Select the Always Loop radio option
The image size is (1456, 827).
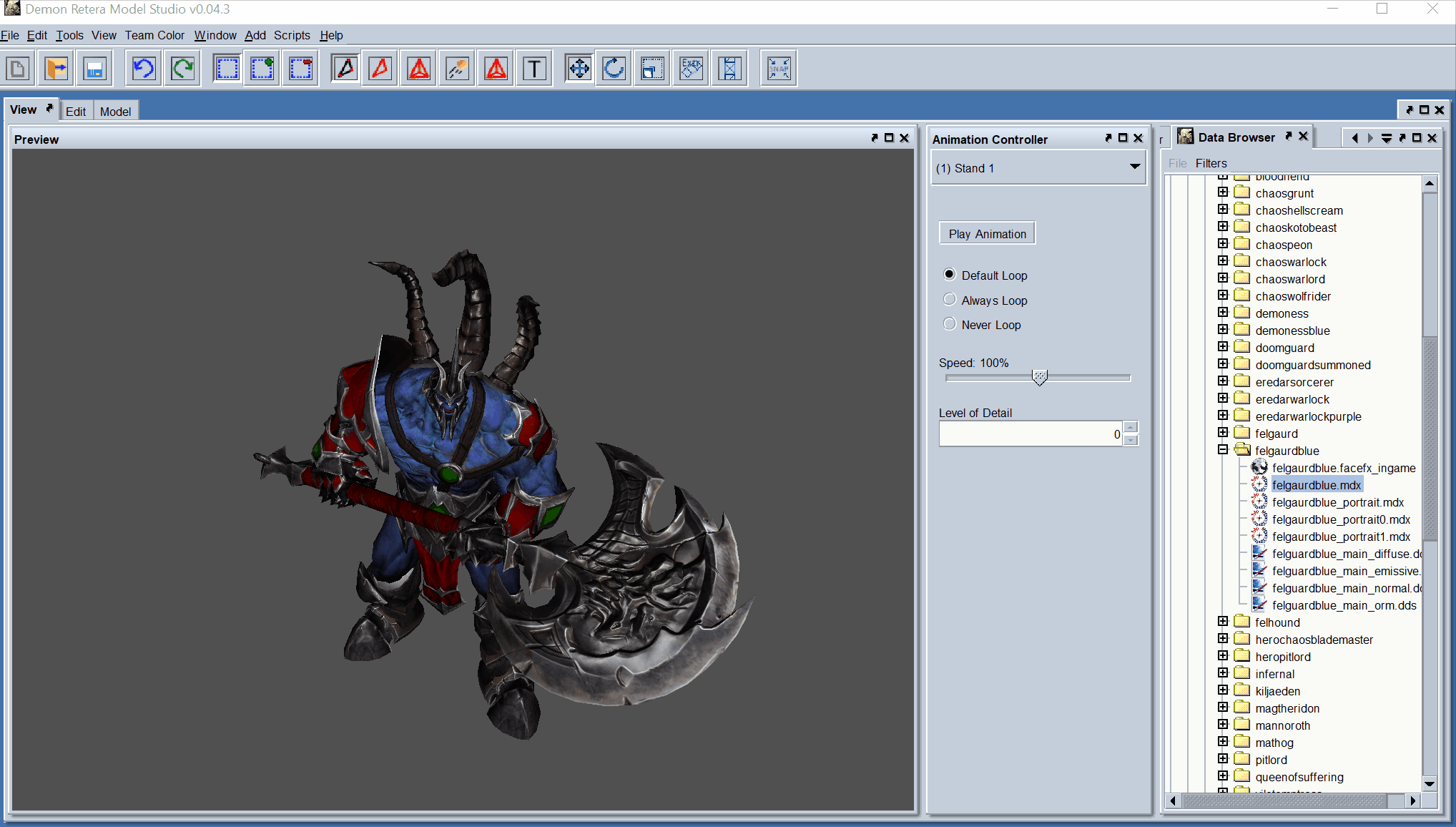pos(950,300)
